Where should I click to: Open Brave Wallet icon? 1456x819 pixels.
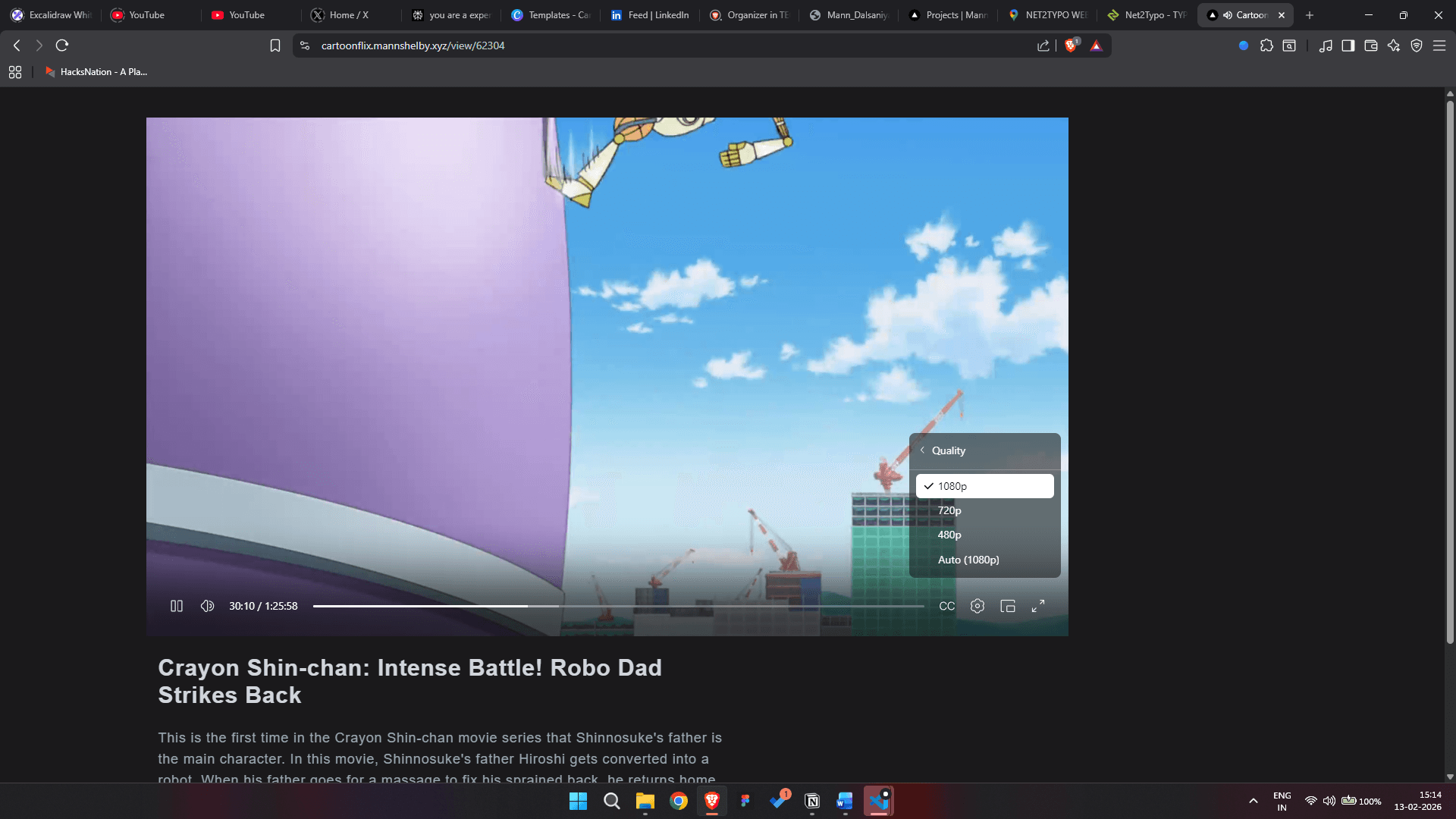1371,45
